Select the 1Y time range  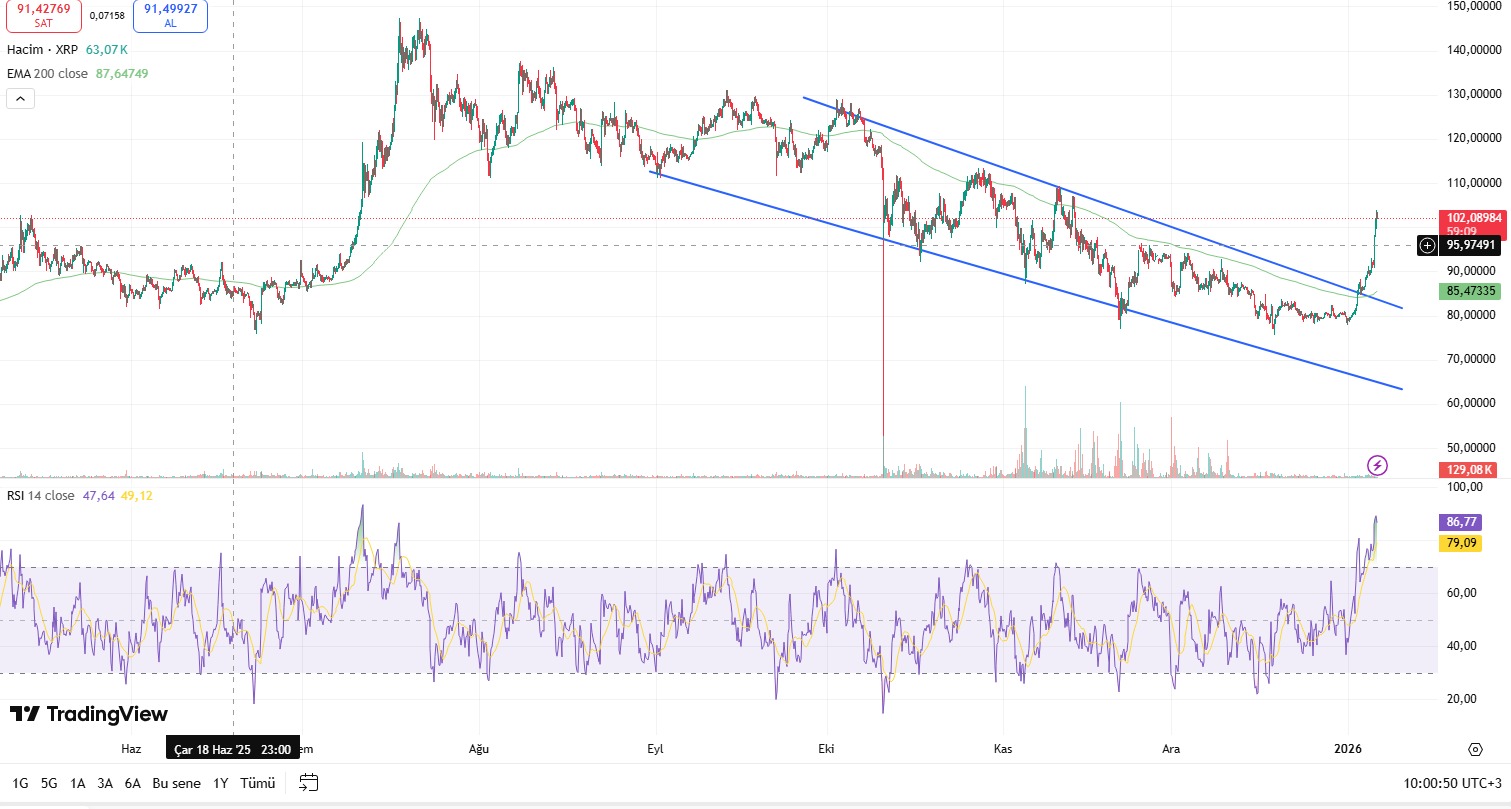pos(221,783)
